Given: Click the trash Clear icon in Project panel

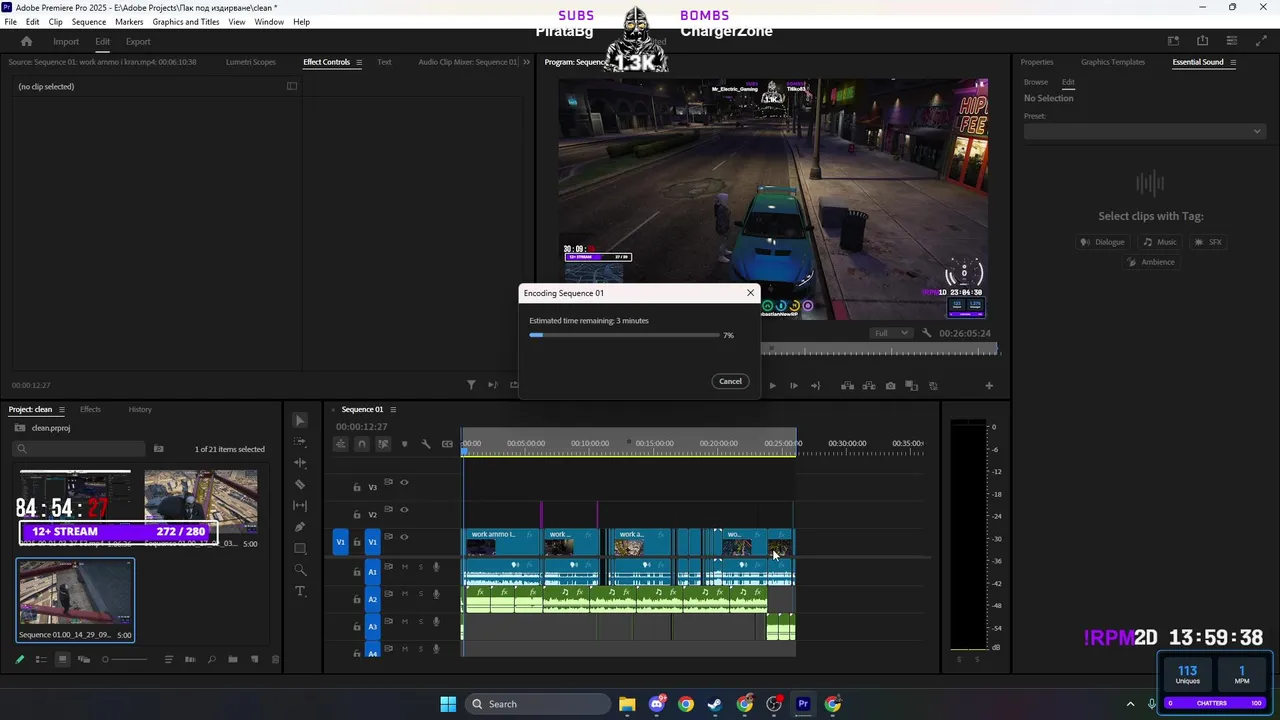Looking at the screenshot, I should click(x=276, y=659).
